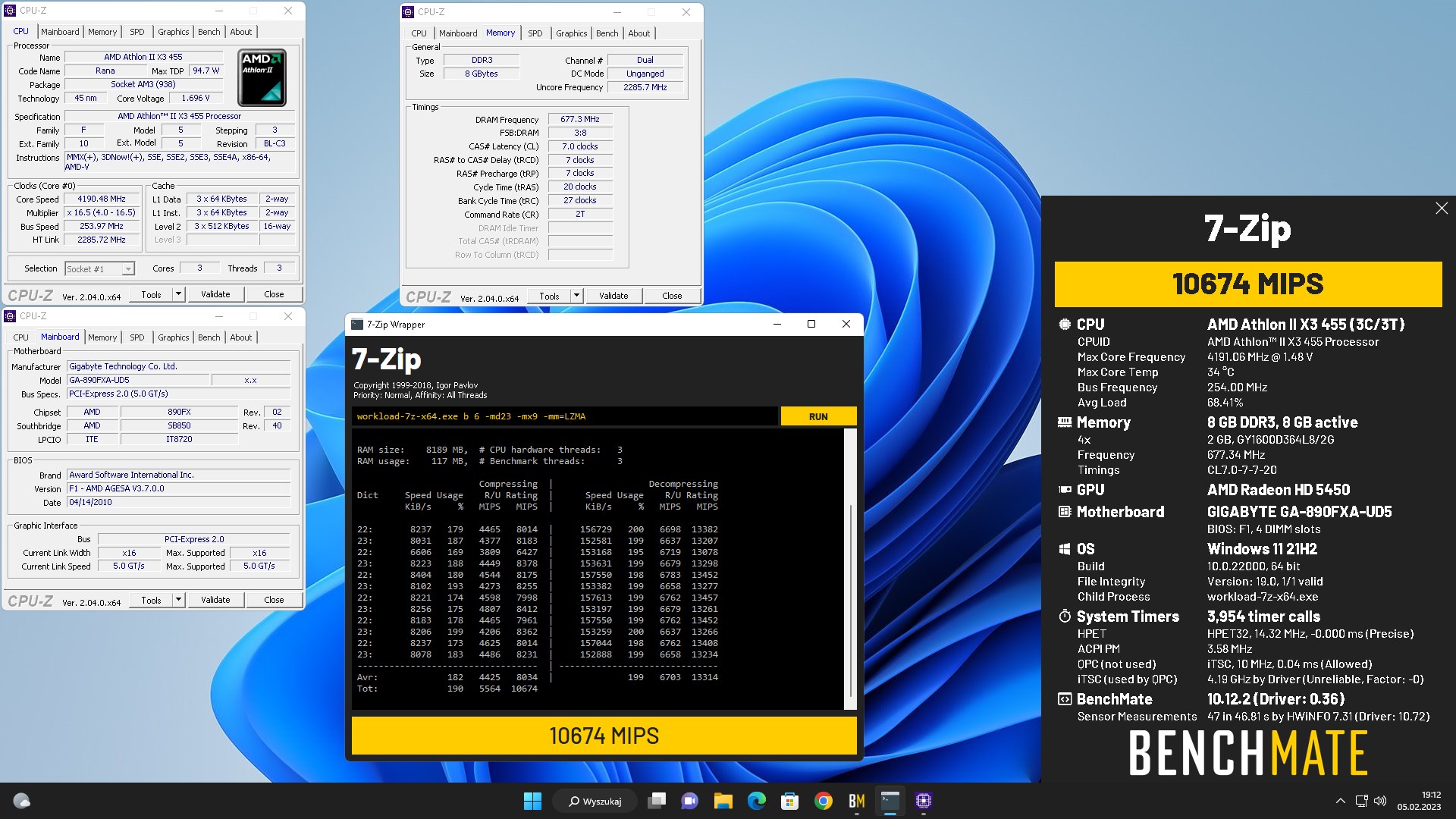Image resolution: width=1456 pixels, height=819 pixels.
Task: Click the Core Speed value 4190.48 MHz
Action: 102,199
